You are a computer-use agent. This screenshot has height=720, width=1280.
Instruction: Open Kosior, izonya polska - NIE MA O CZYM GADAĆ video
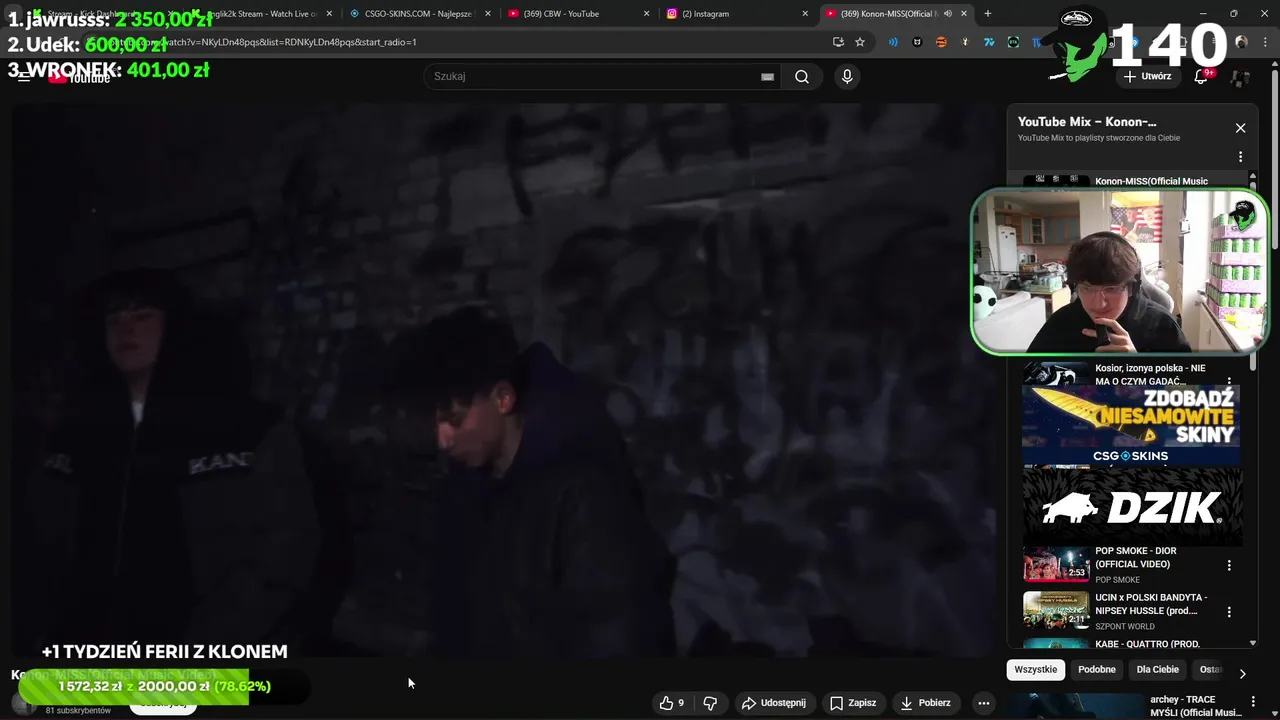click(1150, 374)
